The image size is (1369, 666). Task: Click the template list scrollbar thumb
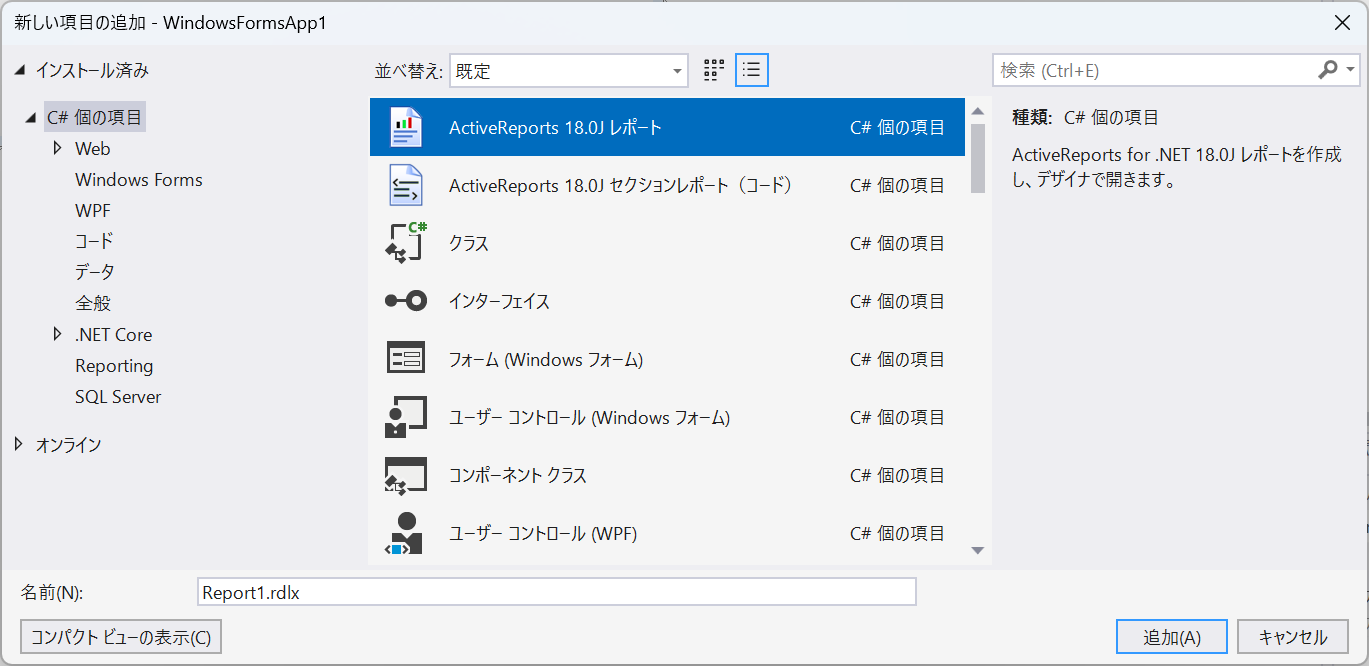point(978,158)
